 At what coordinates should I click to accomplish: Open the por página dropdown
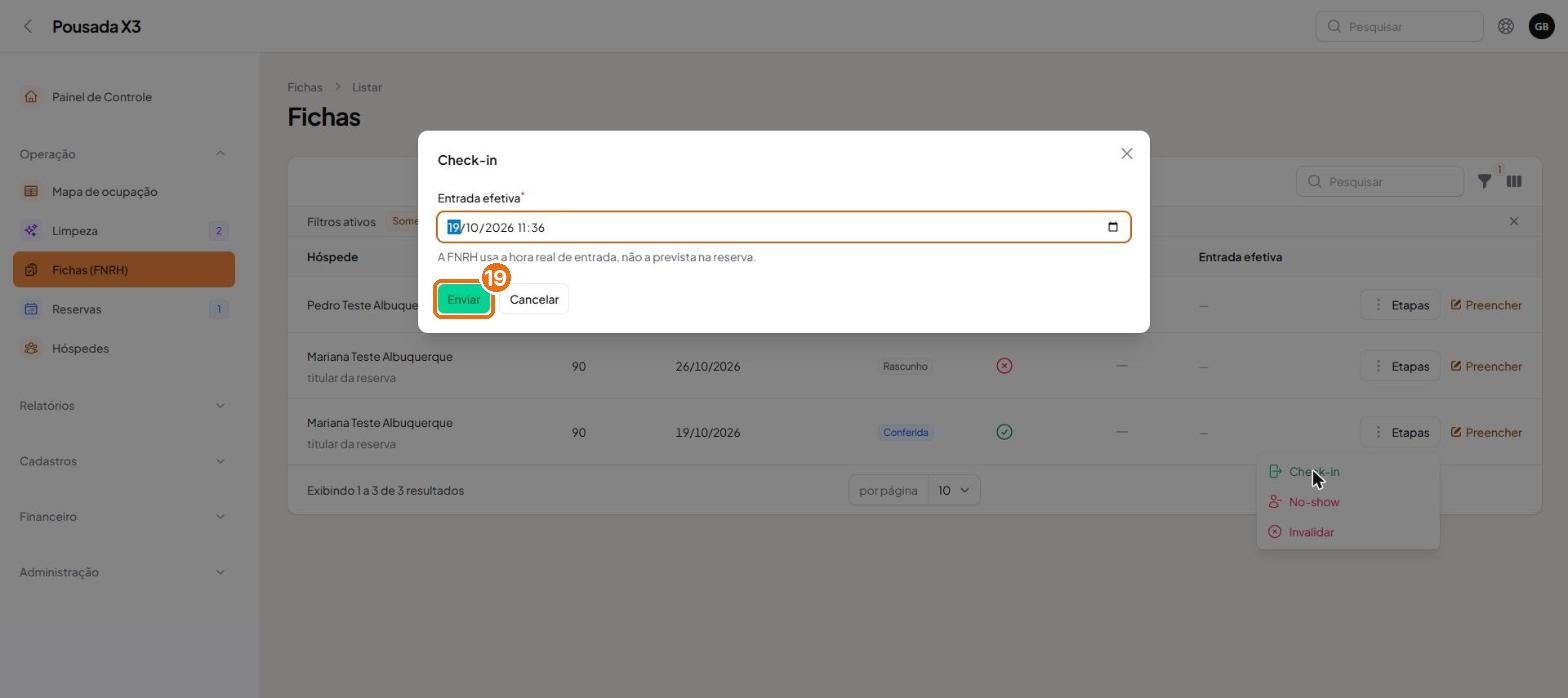(954, 491)
